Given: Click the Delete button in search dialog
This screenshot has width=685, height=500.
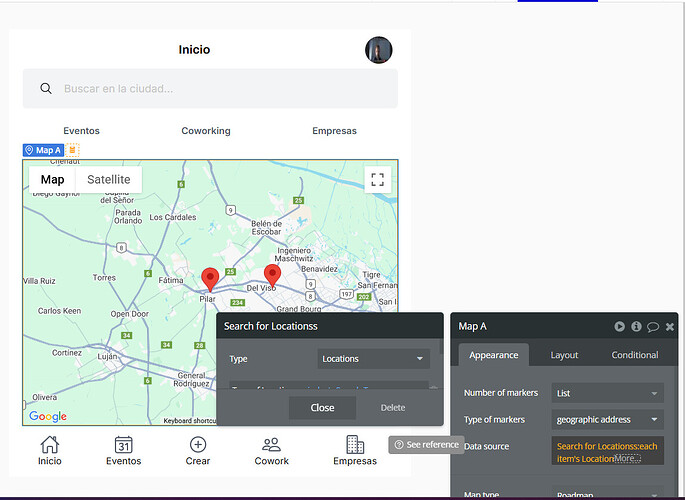Looking at the screenshot, I should tap(393, 407).
